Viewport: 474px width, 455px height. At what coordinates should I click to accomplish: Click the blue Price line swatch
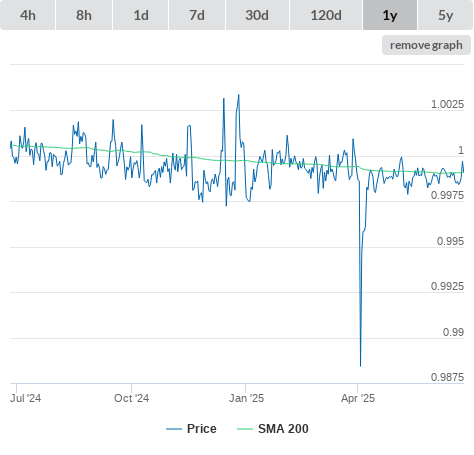174,429
